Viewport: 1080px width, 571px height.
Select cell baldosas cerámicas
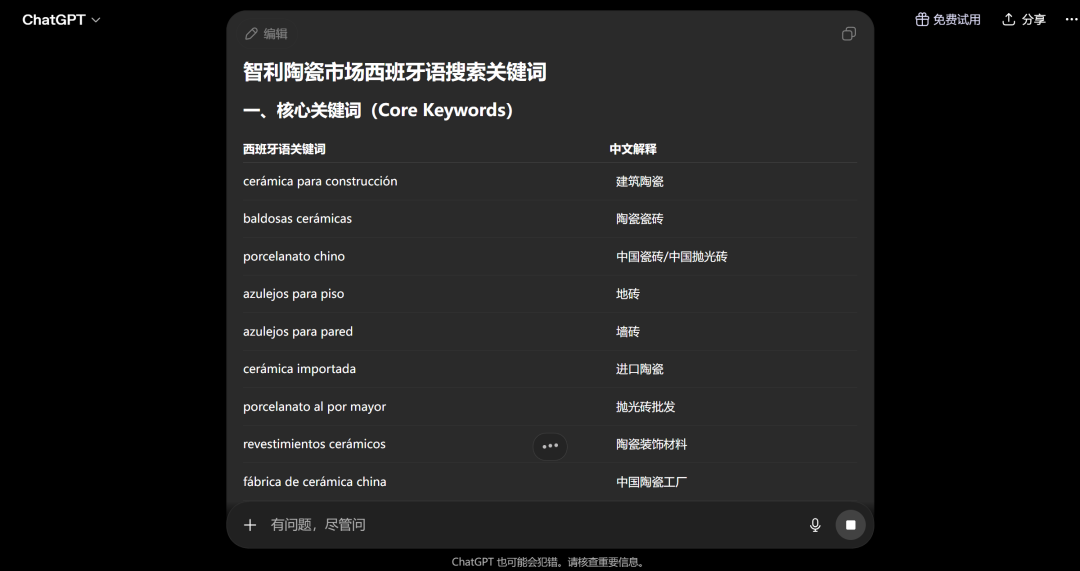point(298,219)
